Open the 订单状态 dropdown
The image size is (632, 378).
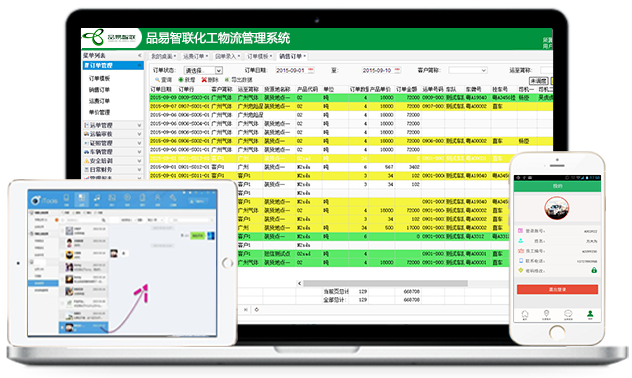pyautogui.click(x=204, y=70)
